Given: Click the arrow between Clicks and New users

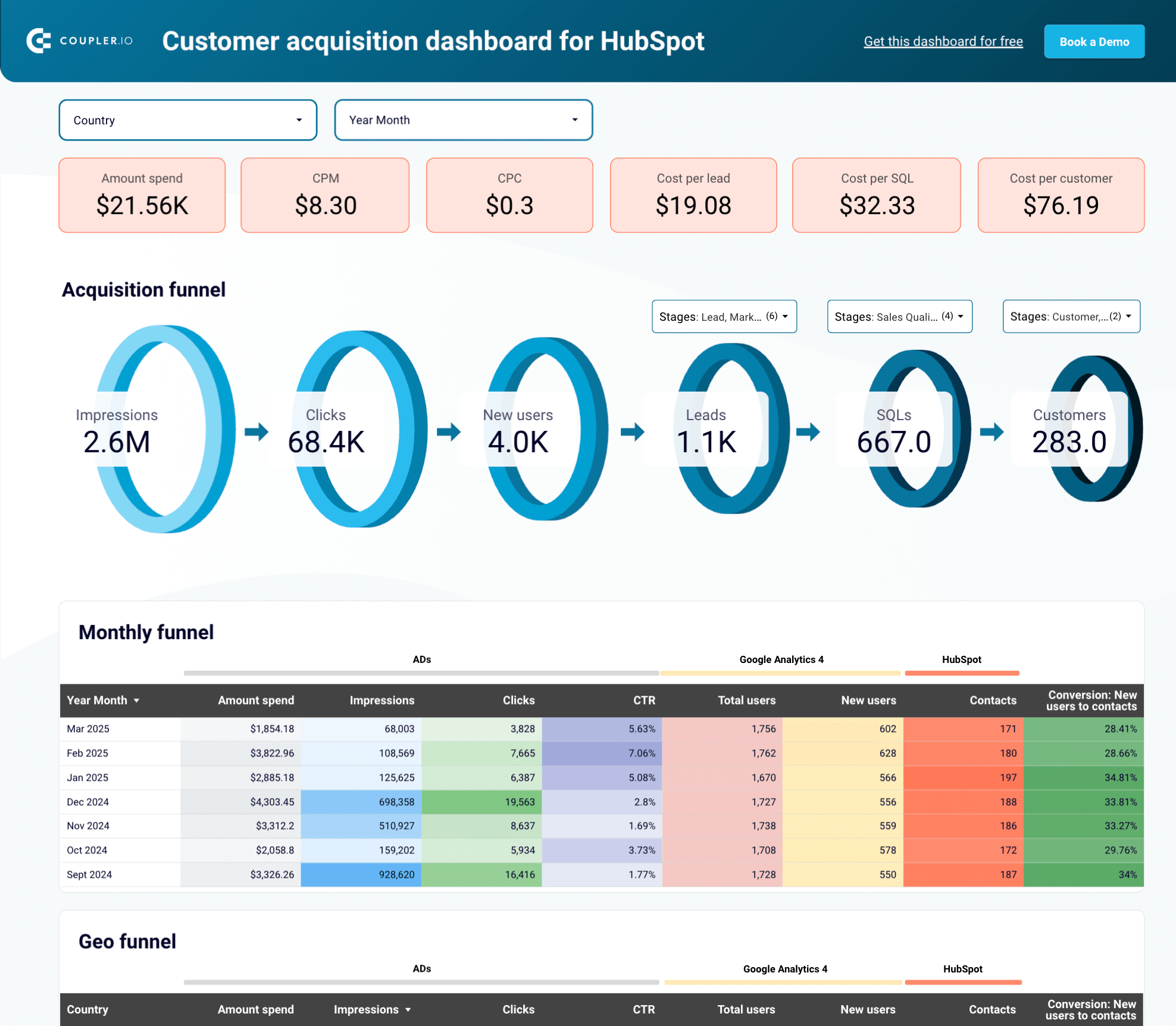Looking at the screenshot, I should tap(449, 433).
